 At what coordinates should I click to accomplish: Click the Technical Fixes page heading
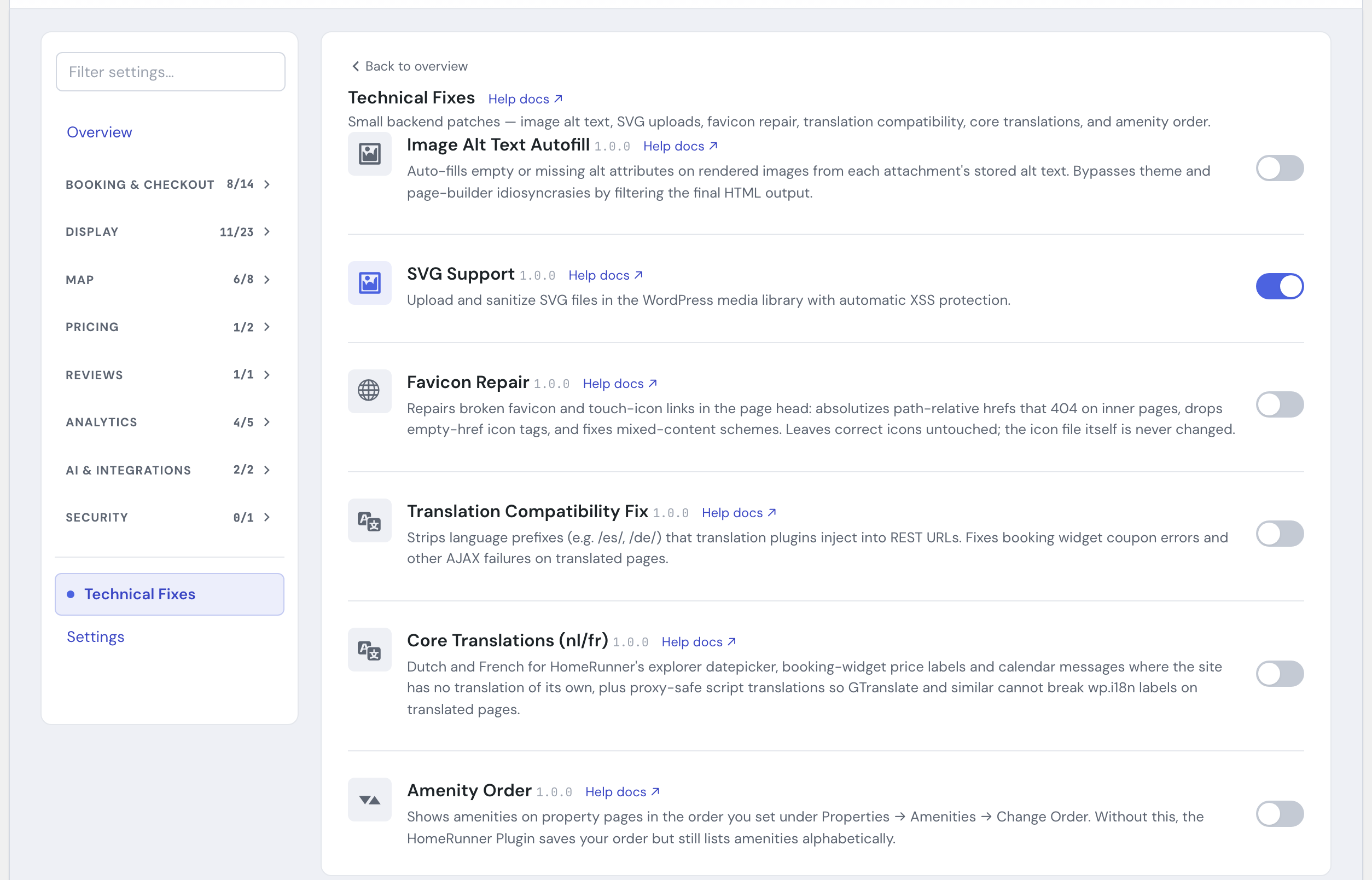(x=411, y=98)
